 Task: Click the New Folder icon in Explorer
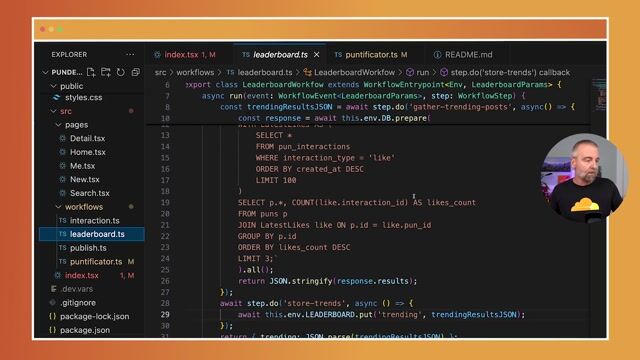pos(106,73)
